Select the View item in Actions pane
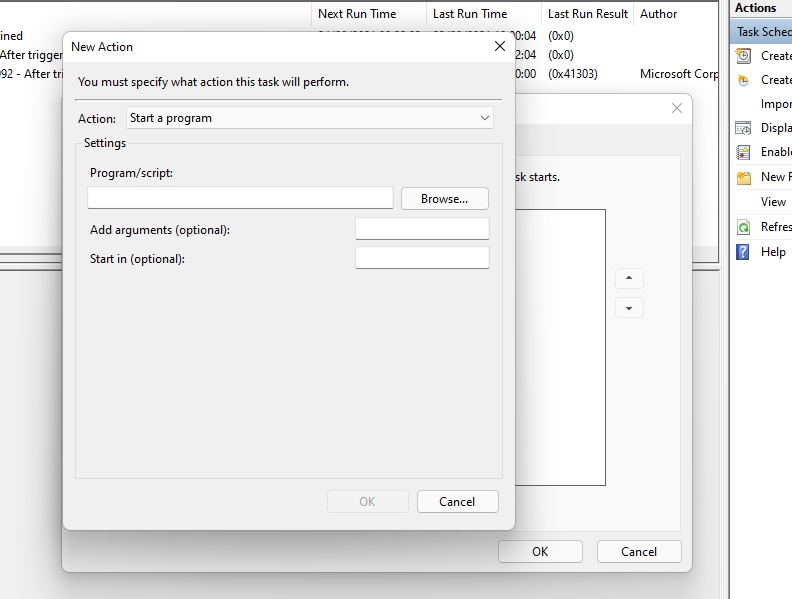Image resolution: width=792 pixels, height=599 pixels. tap(773, 202)
